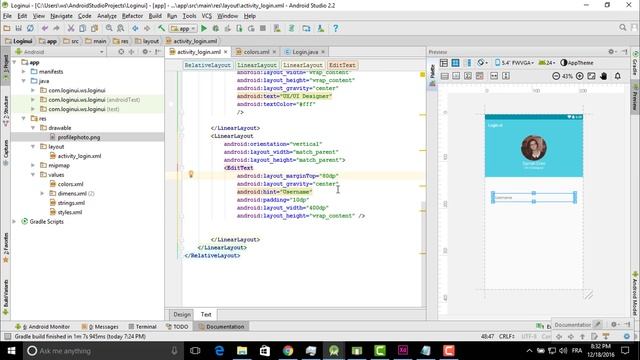Click the Replace icon in toolbar
This screenshot has width=640, height=360.
pos(121,28)
